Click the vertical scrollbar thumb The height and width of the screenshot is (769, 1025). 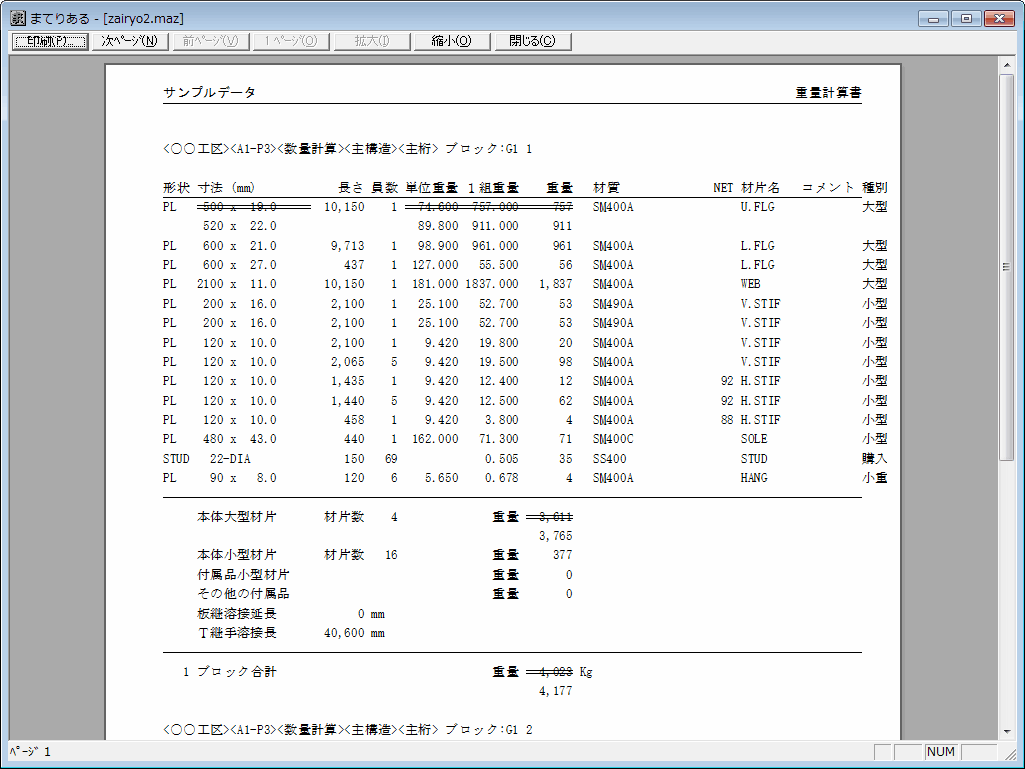1007,265
